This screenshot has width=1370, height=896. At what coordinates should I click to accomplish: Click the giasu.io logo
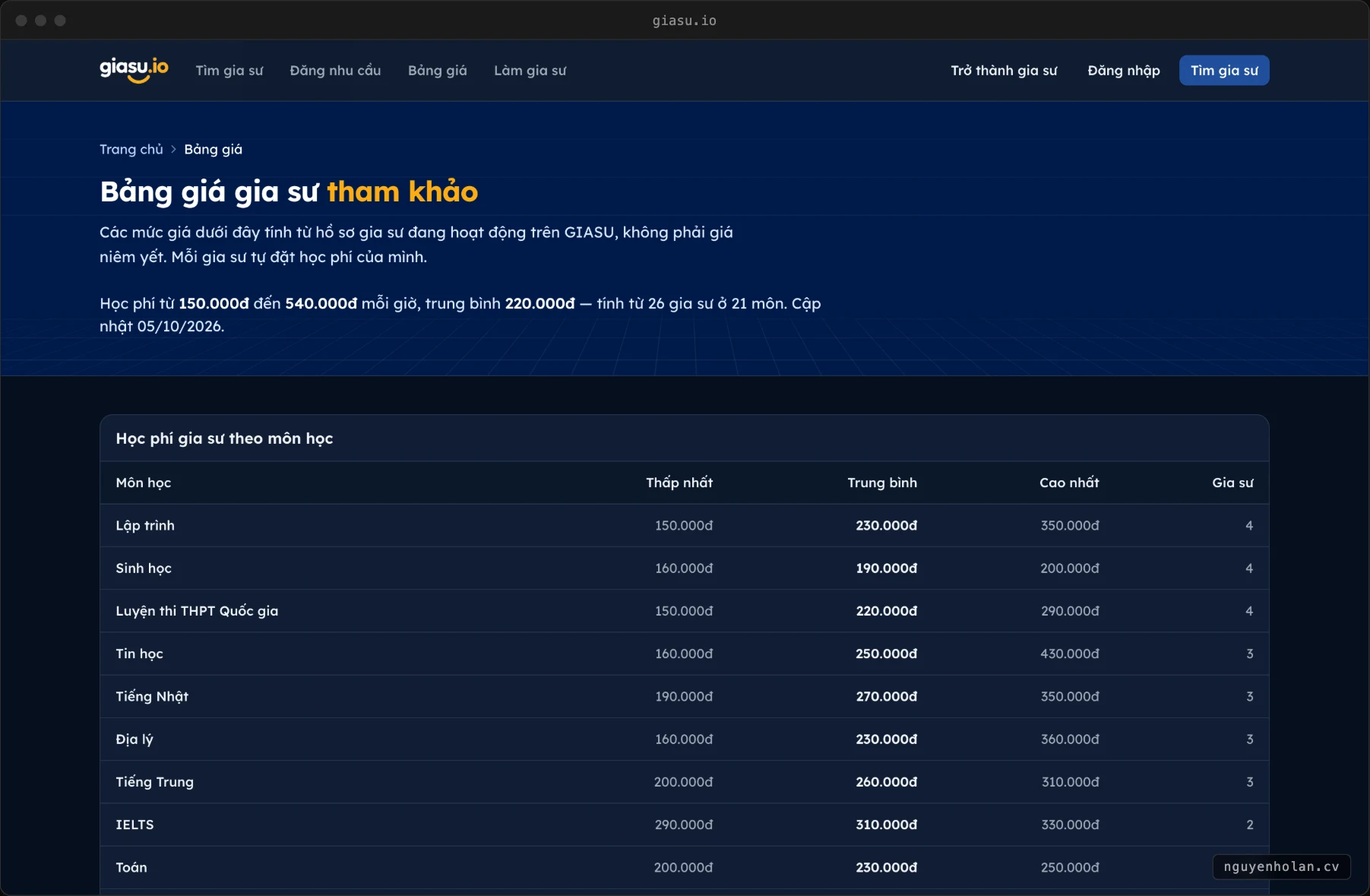pyautogui.click(x=134, y=70)
